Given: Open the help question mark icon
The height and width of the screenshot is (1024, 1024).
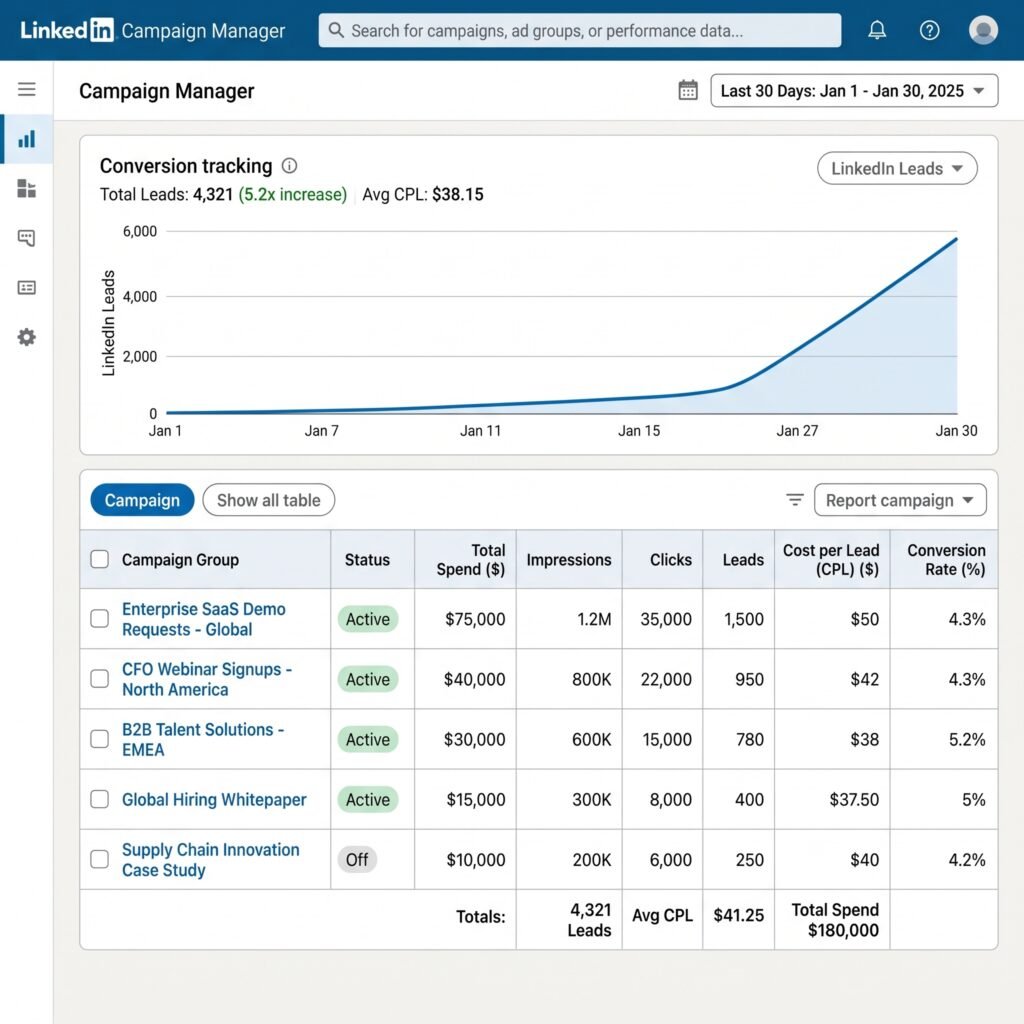Looking at the screenshot, I should pos(929,30).
